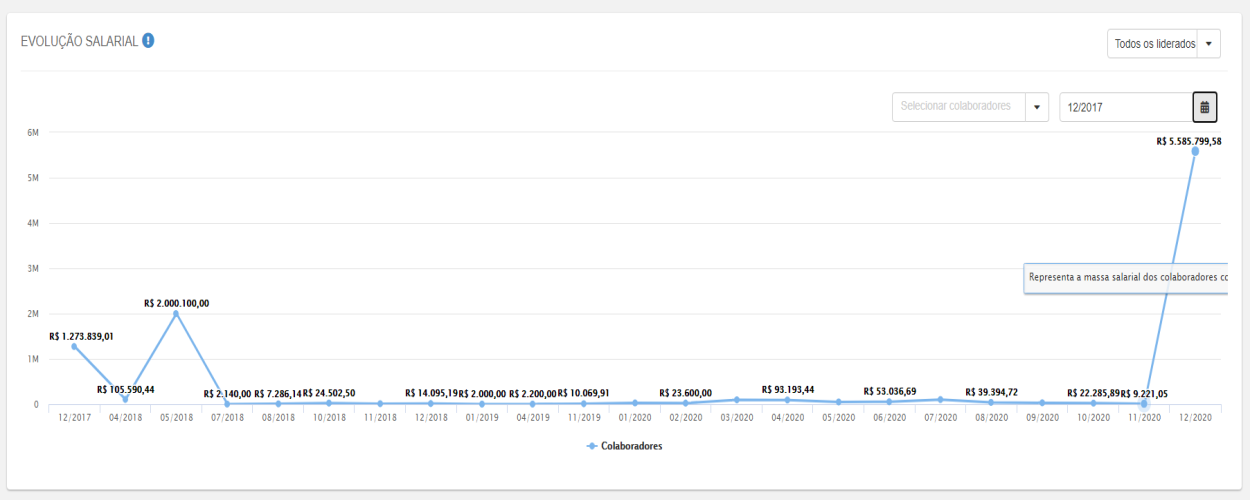Select the 12/2020 data point on chart

(x=1195, y=151)
